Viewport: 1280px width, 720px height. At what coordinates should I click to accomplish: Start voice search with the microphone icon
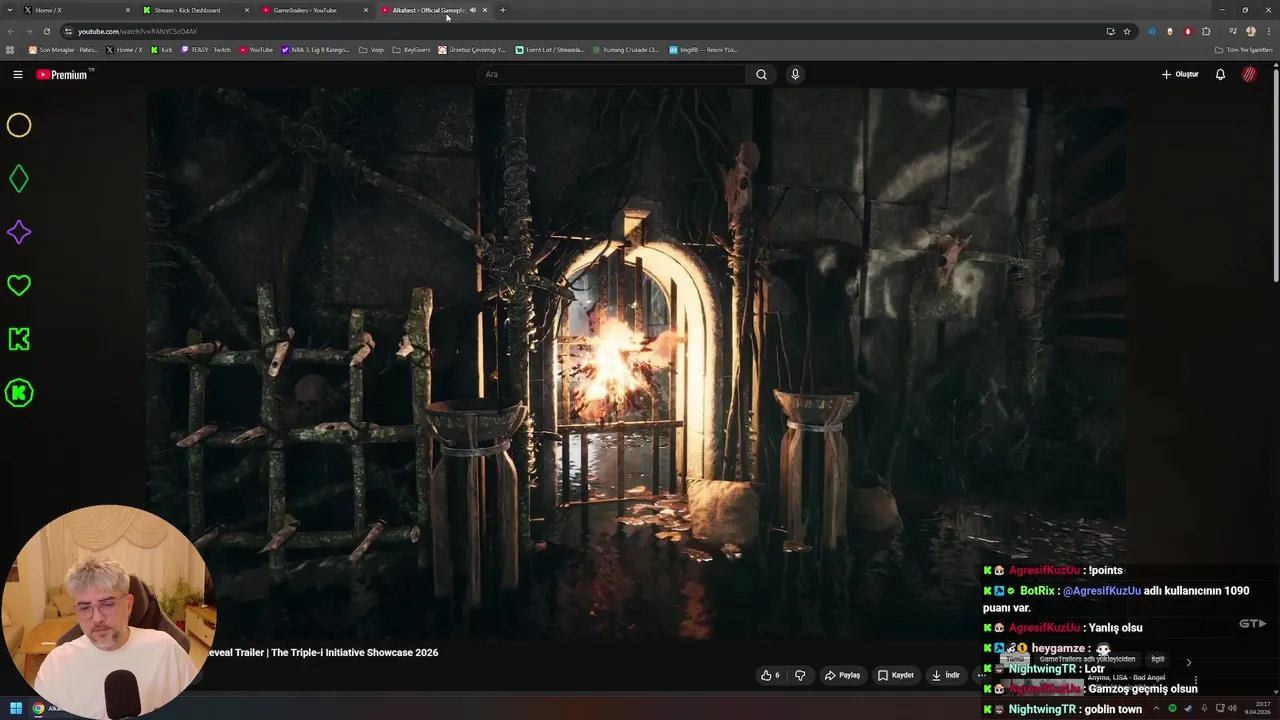click(x=795, y=74)
